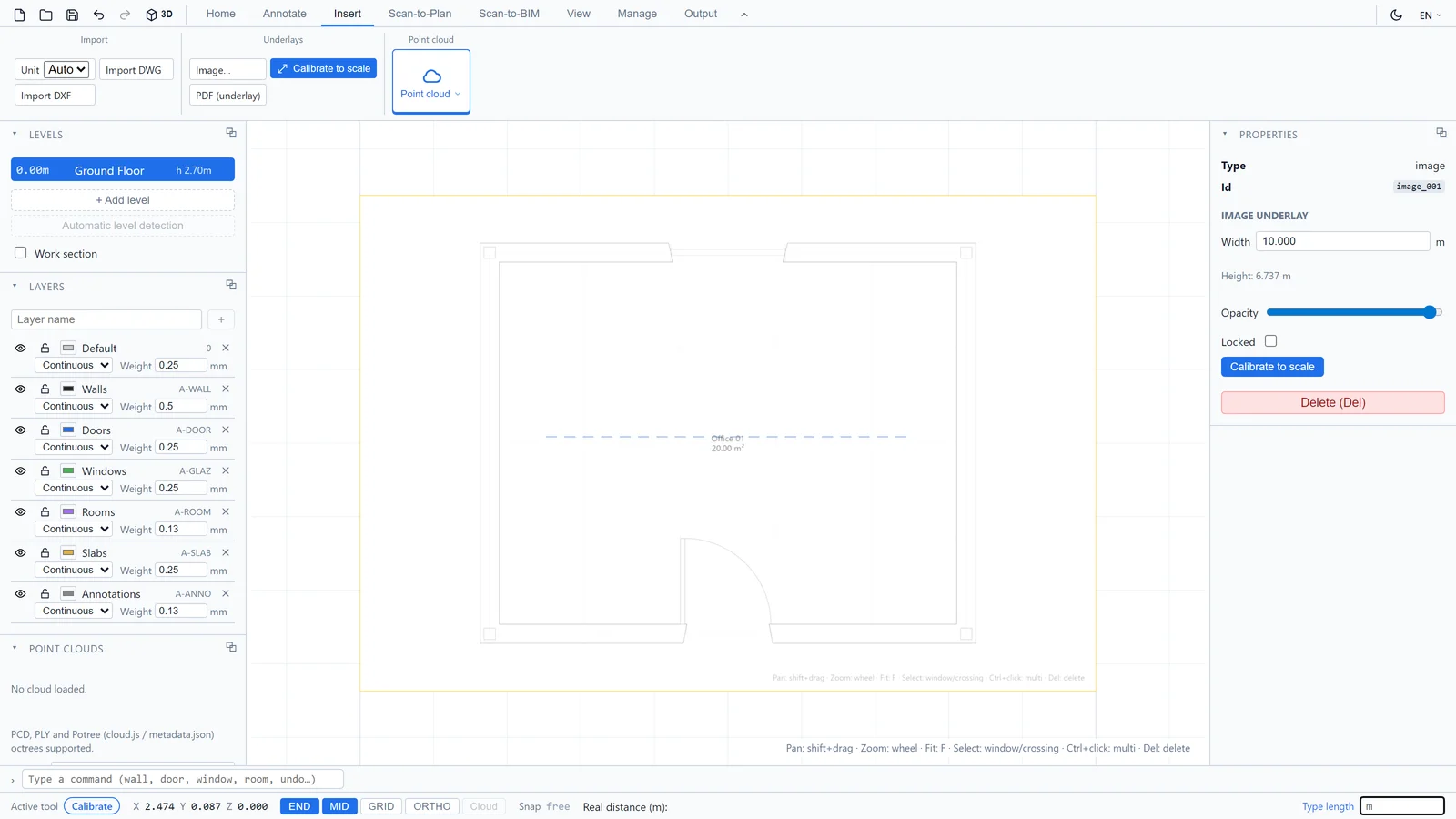Check the Locked checkbox for the image
The height and width of the screenshot is (819, 1456).
pyautogui.click(x=1270, y=341)
